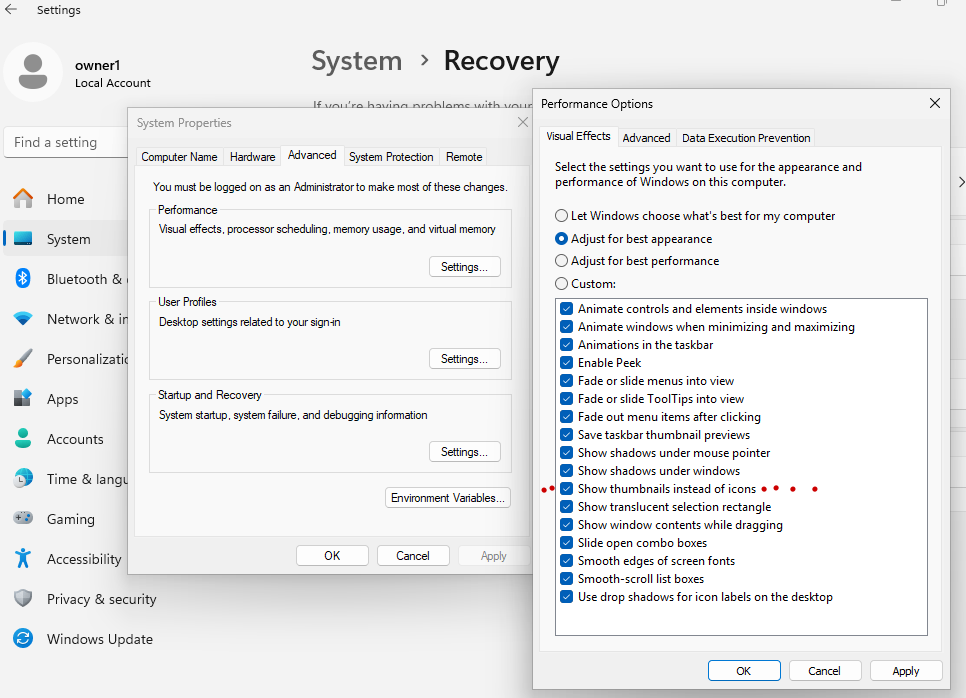Image resolution: width=966 pixels, height=698 pixels.
Task: Open Bluetooth settings via its icon
Action: (x=23, y=279)
